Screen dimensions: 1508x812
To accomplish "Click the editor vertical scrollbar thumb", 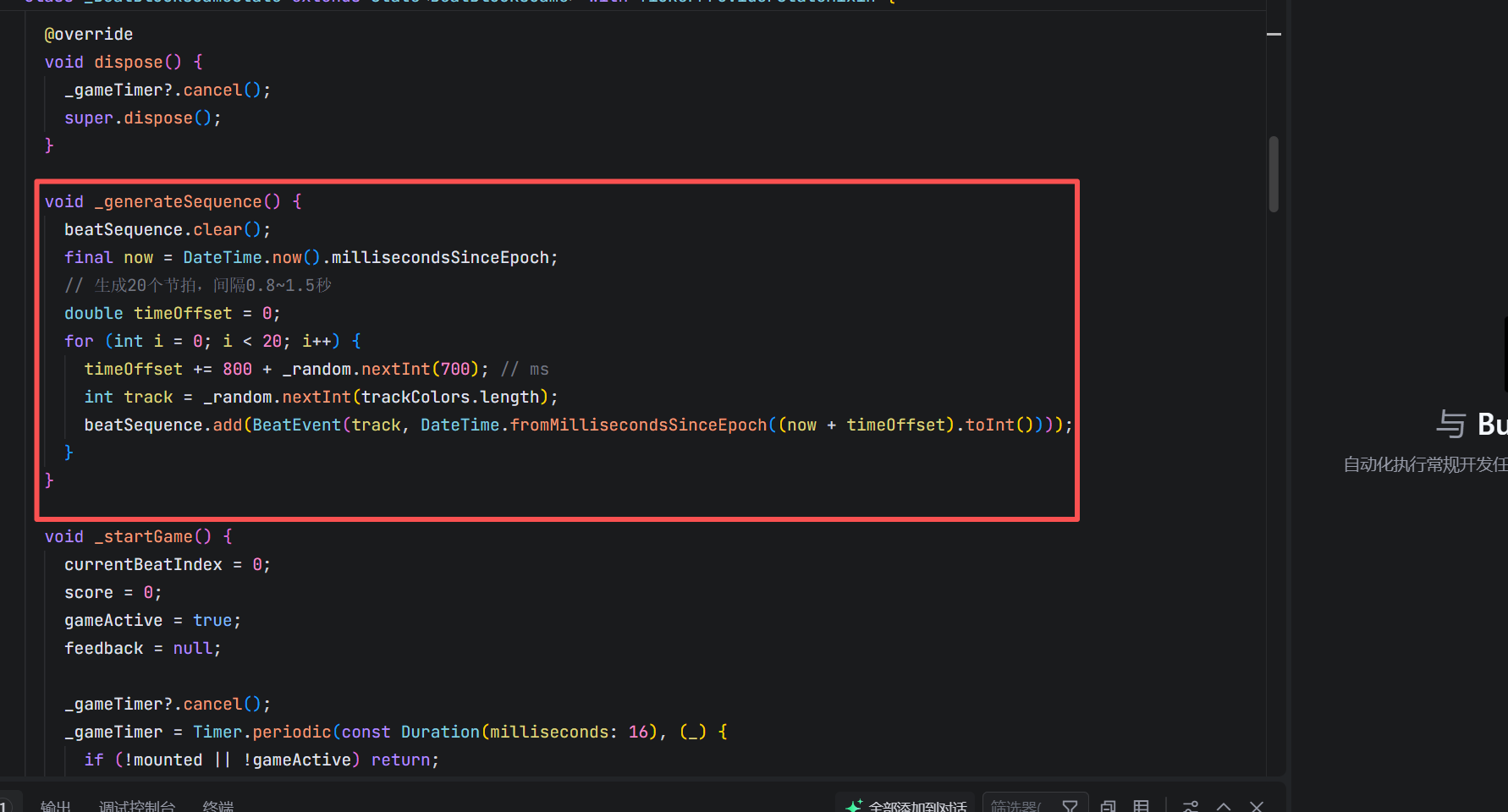I will (x=1274, y=173).
